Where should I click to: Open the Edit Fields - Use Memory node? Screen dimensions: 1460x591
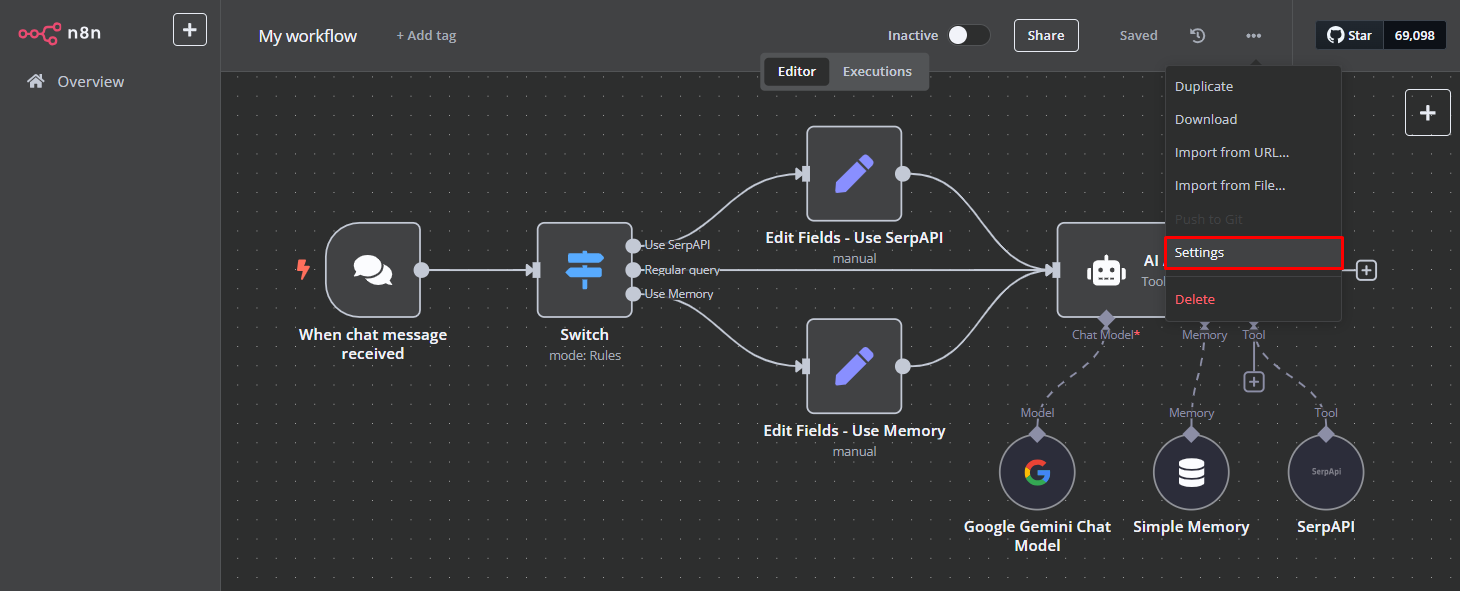pos(853,366)
